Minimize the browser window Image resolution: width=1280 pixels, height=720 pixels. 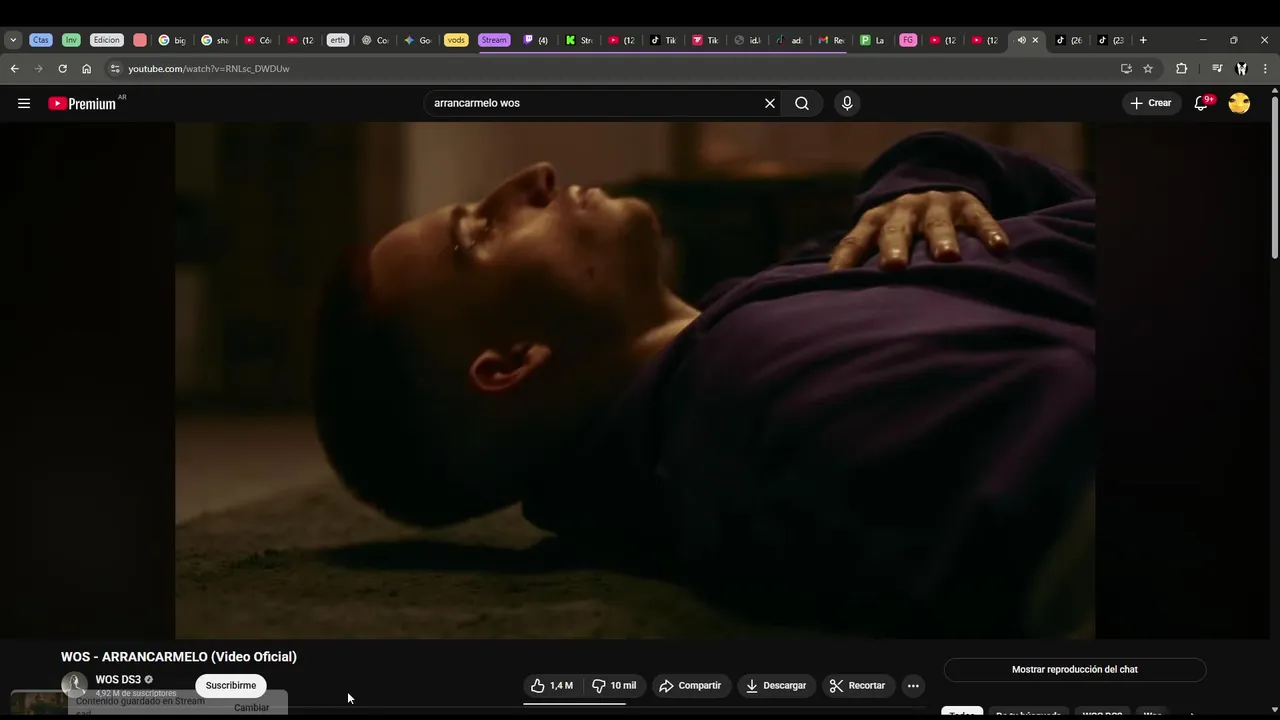click(1203, 40)
